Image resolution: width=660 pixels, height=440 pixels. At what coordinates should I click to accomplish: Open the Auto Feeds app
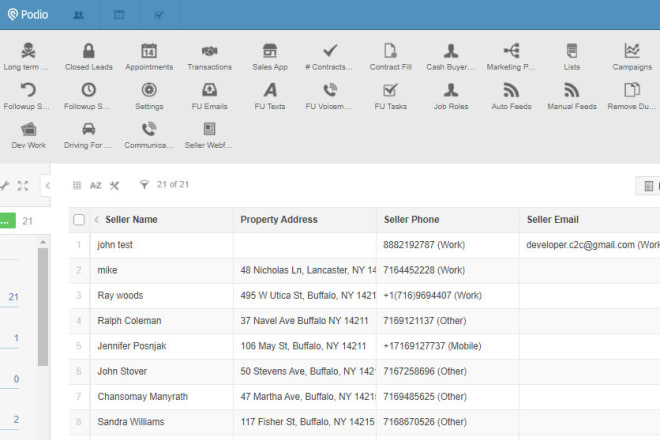click(511, 95)
